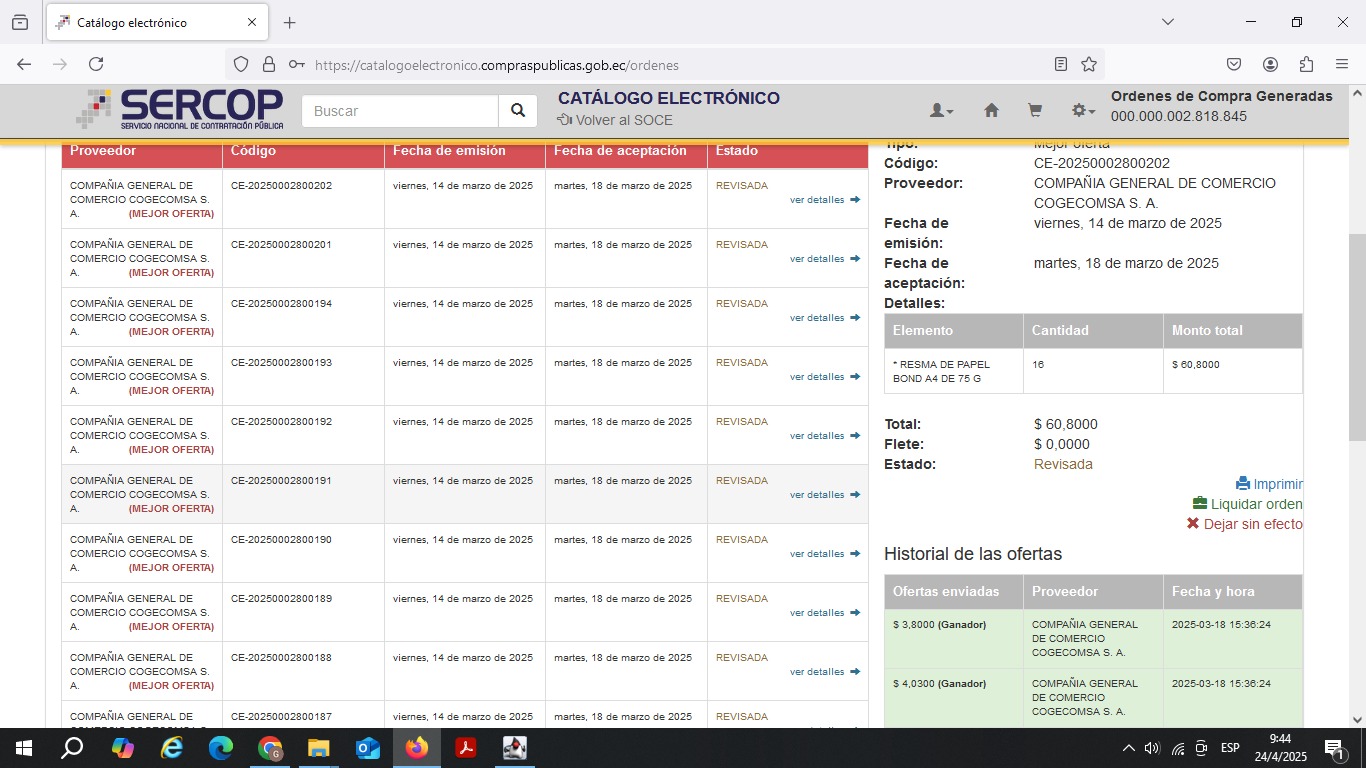Image resolution: width=1366 pixels, height=768 pixels.
Task: Select the Catálogo electrónico browser tab
Action: pos(150,22)
